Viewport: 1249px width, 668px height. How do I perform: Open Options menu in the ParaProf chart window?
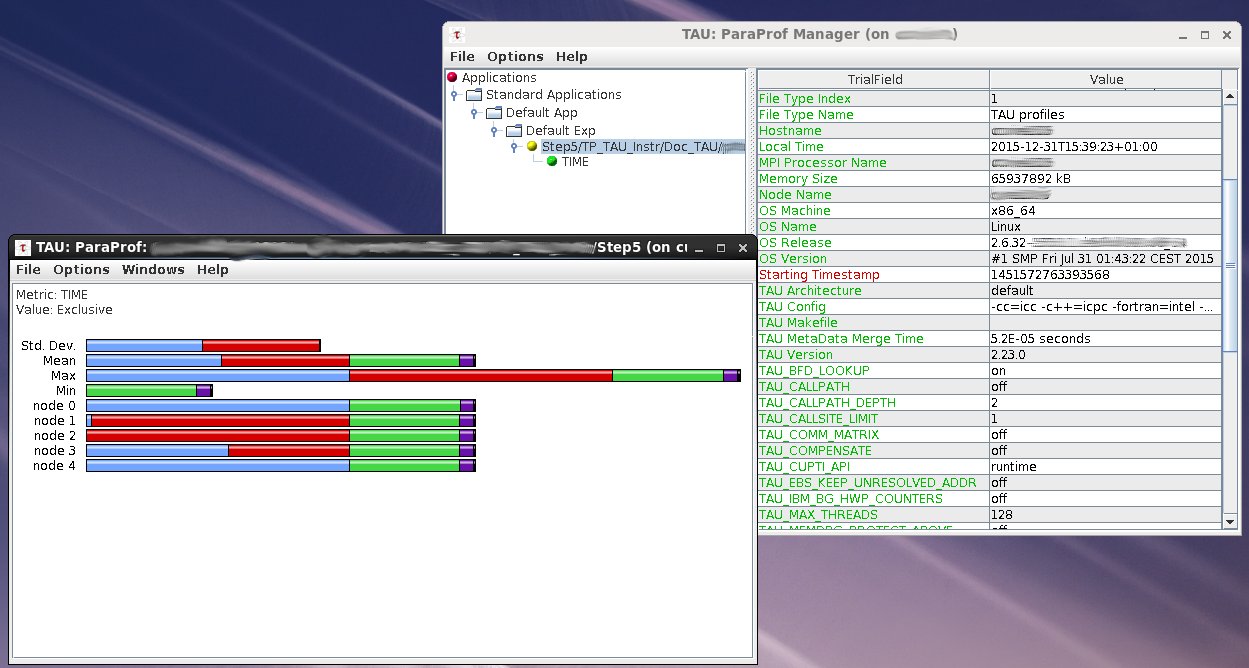click(81, 270)
